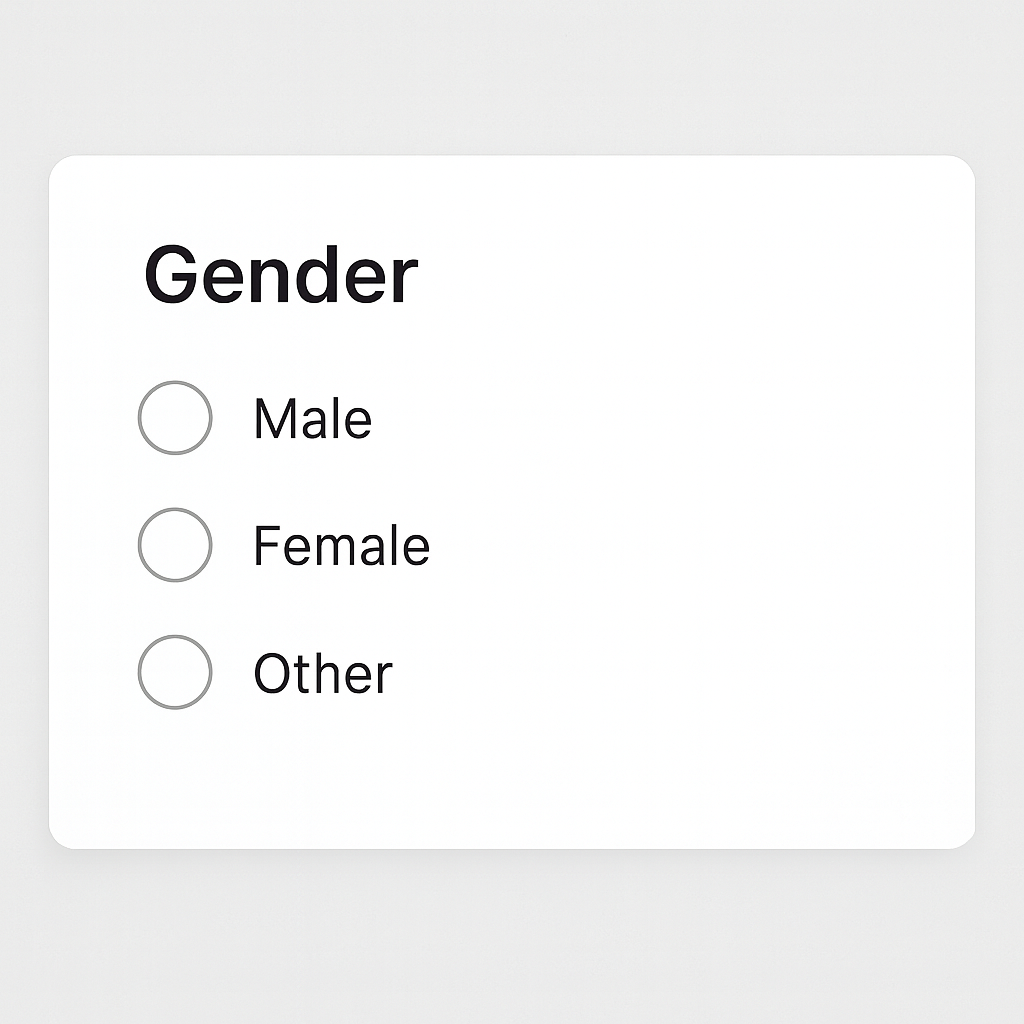Image resolution: width=1024 pixels, height=1024 pixels.
Task: Click the Female label text
Action: (341, 546)
